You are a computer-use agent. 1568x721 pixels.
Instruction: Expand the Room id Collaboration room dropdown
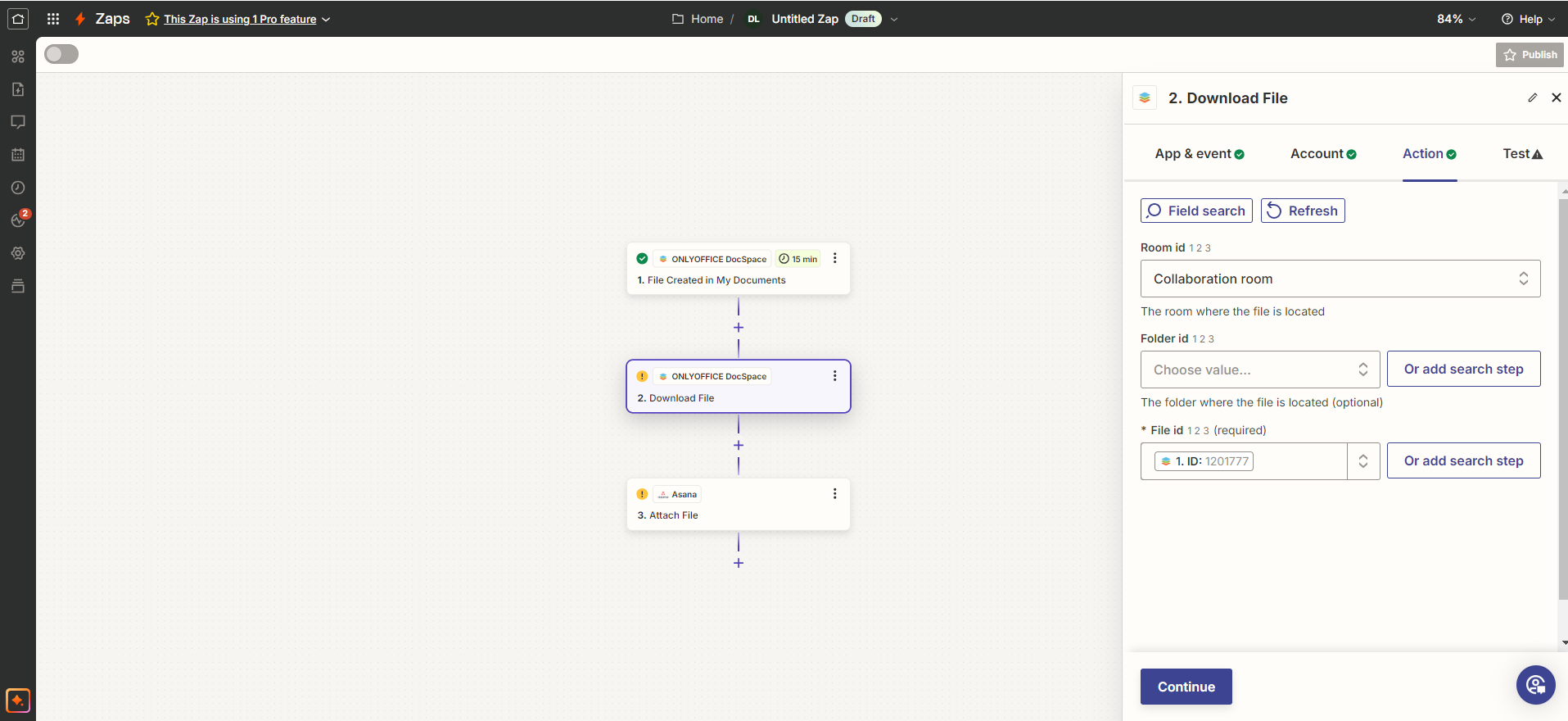[x=1340, y=279]
